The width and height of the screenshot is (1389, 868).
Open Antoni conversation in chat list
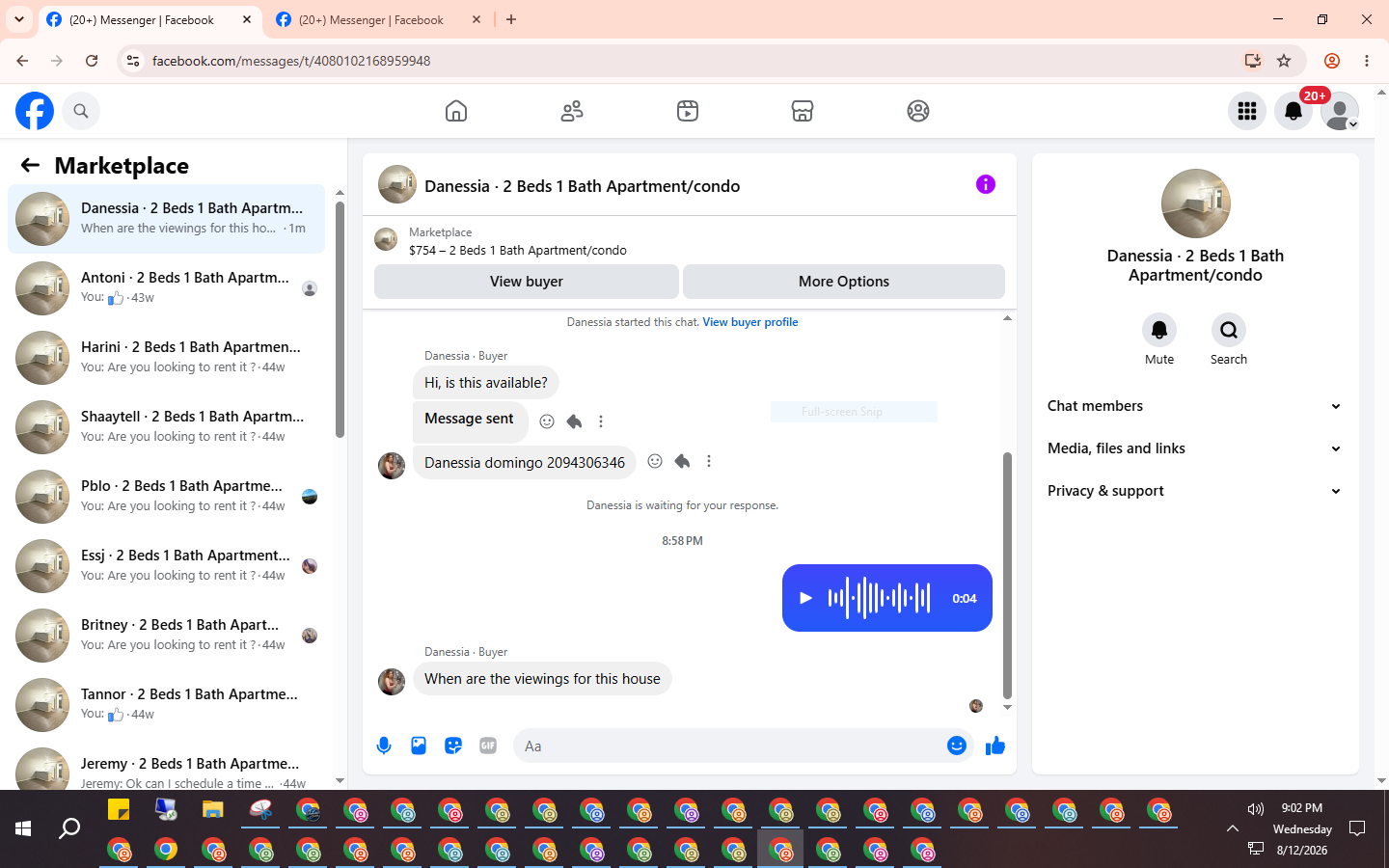tap(166, 288)
